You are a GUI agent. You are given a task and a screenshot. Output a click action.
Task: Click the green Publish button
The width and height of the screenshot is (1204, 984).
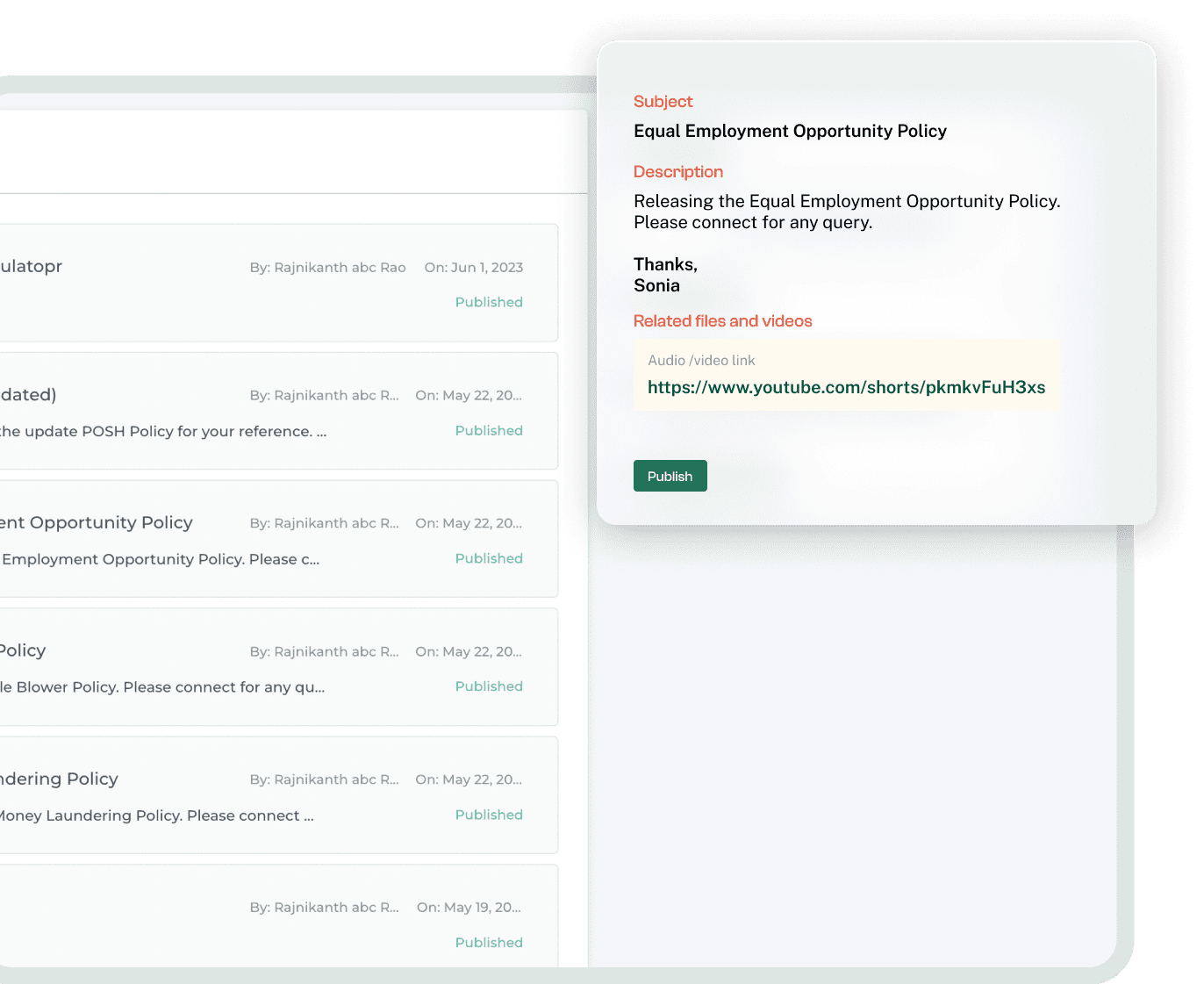(670, 476)
